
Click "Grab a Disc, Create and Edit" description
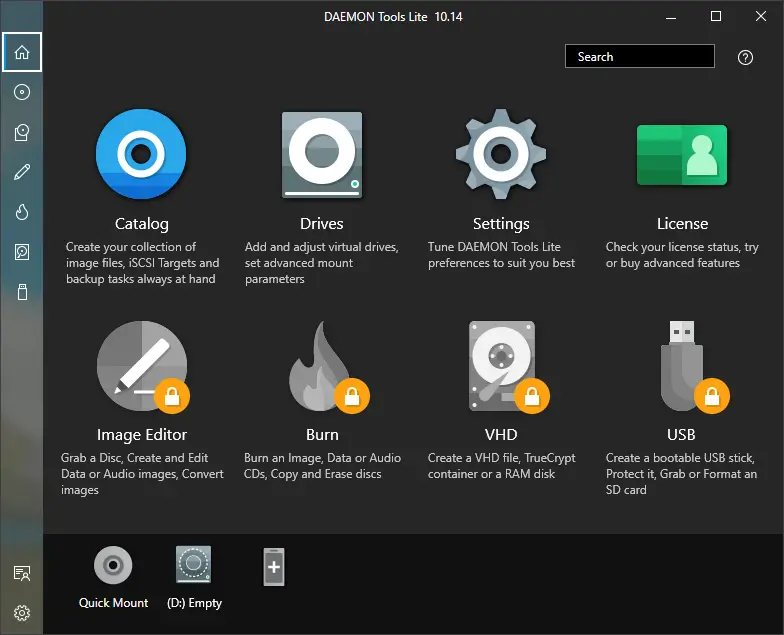pos(134,458)
